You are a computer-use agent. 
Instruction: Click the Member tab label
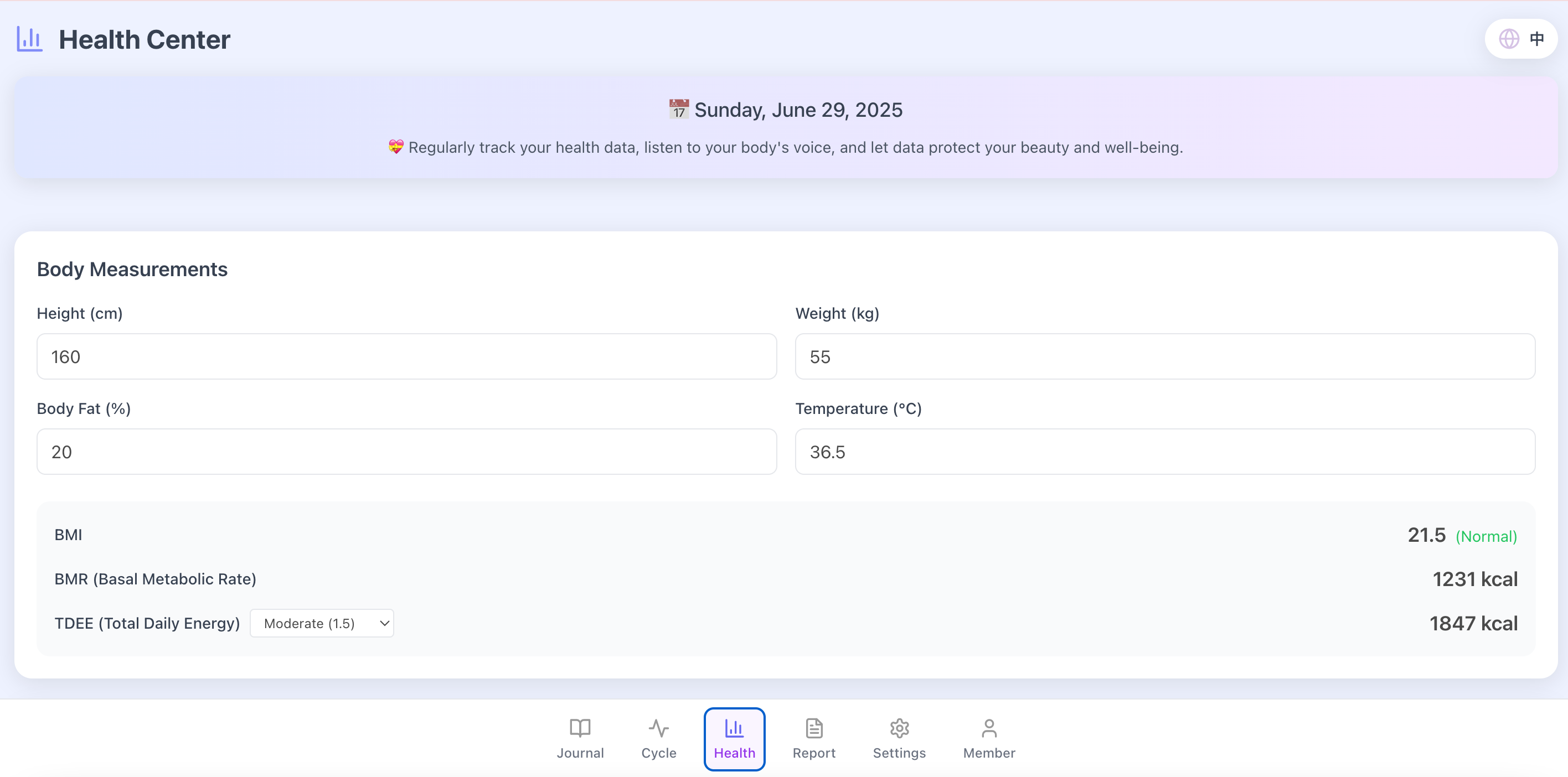(x=988, y=753)
